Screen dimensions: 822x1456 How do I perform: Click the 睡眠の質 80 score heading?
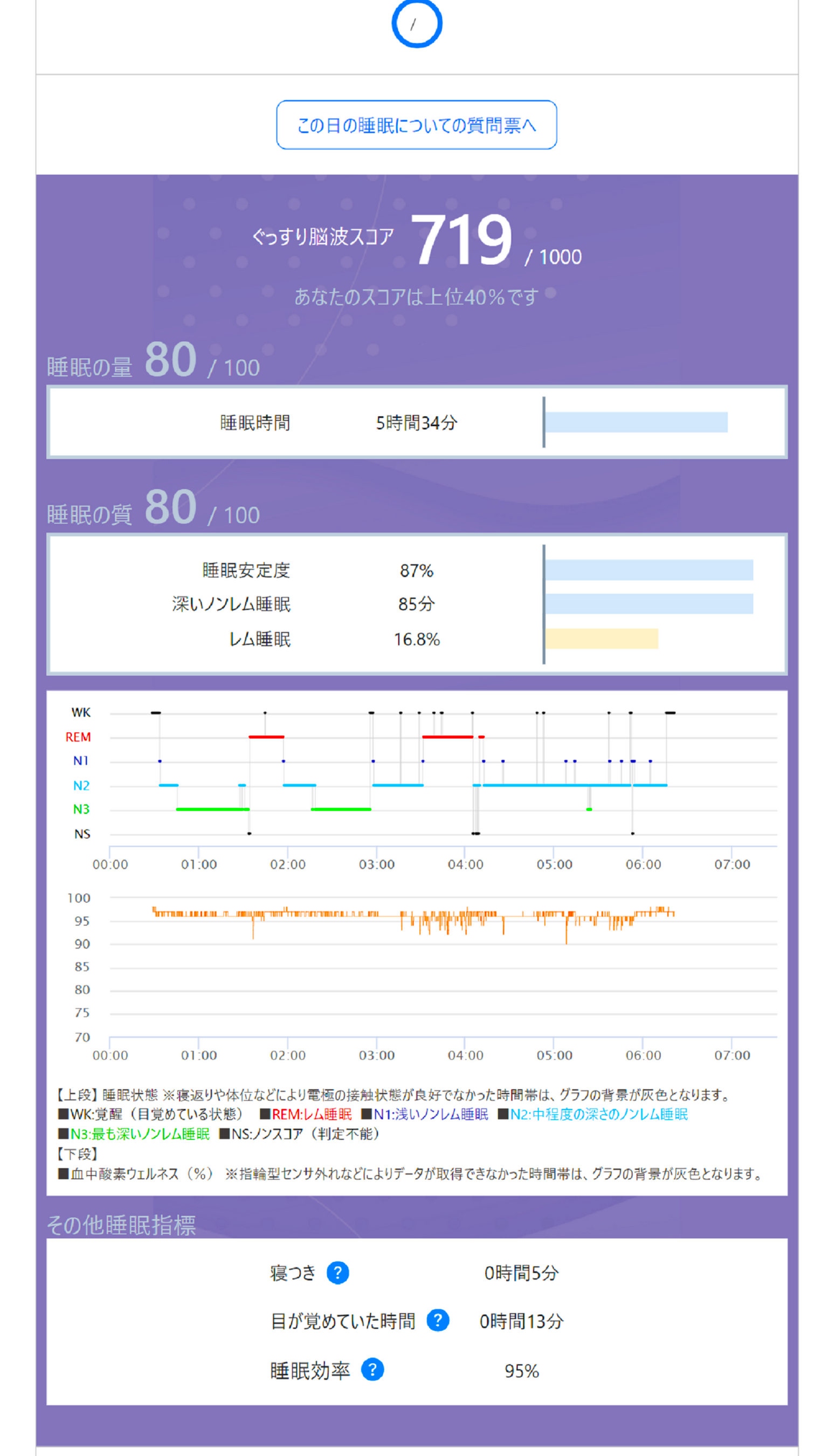click(153, 507)
